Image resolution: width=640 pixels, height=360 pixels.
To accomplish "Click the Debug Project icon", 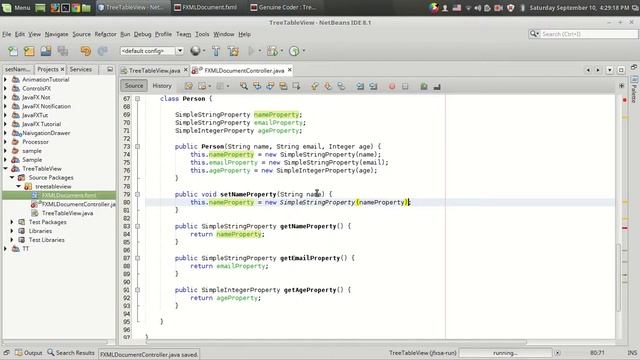I will [272, 51].
